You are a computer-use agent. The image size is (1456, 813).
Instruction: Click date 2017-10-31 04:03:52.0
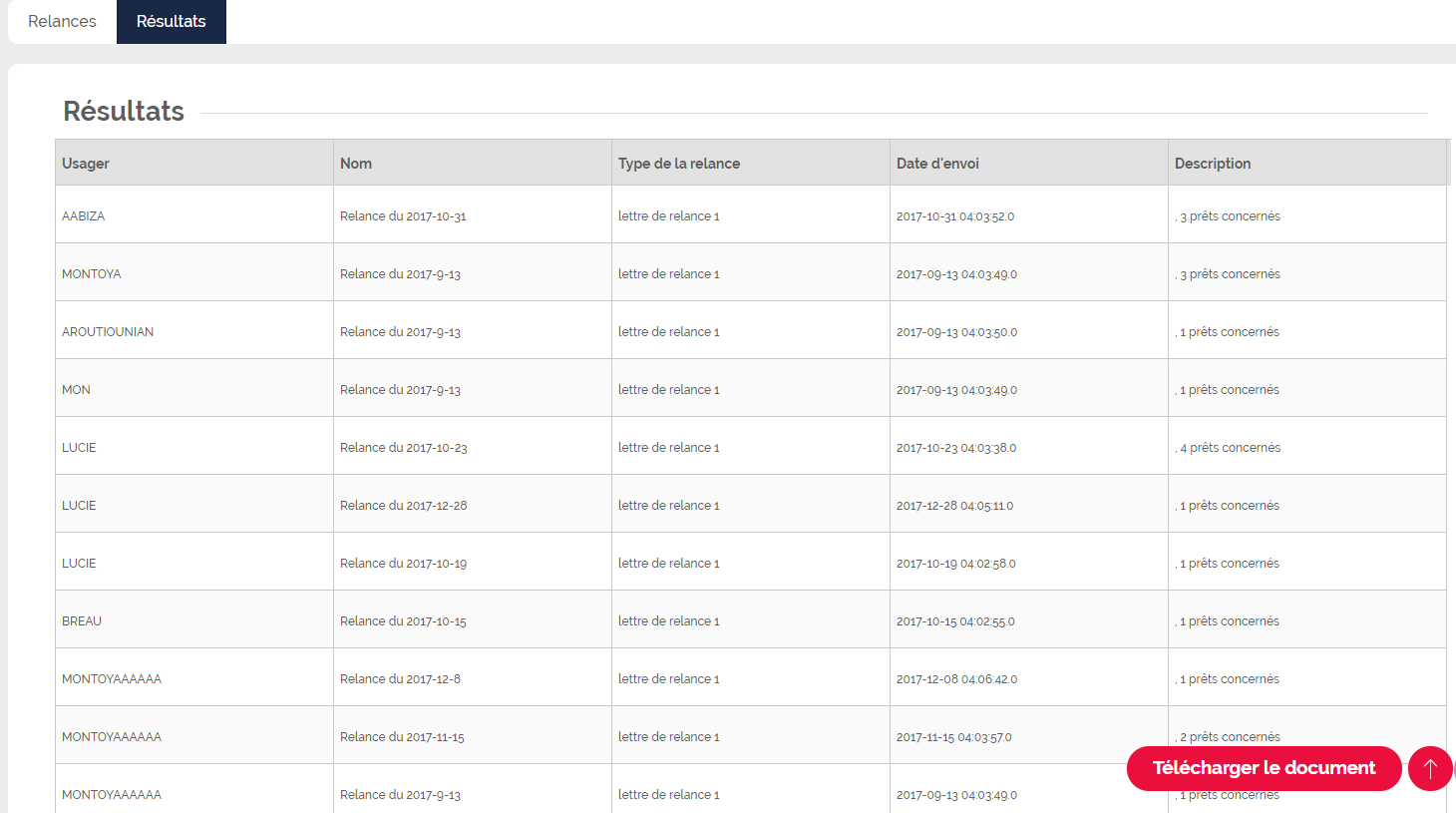pyautogui.click(x=955, y=216)
